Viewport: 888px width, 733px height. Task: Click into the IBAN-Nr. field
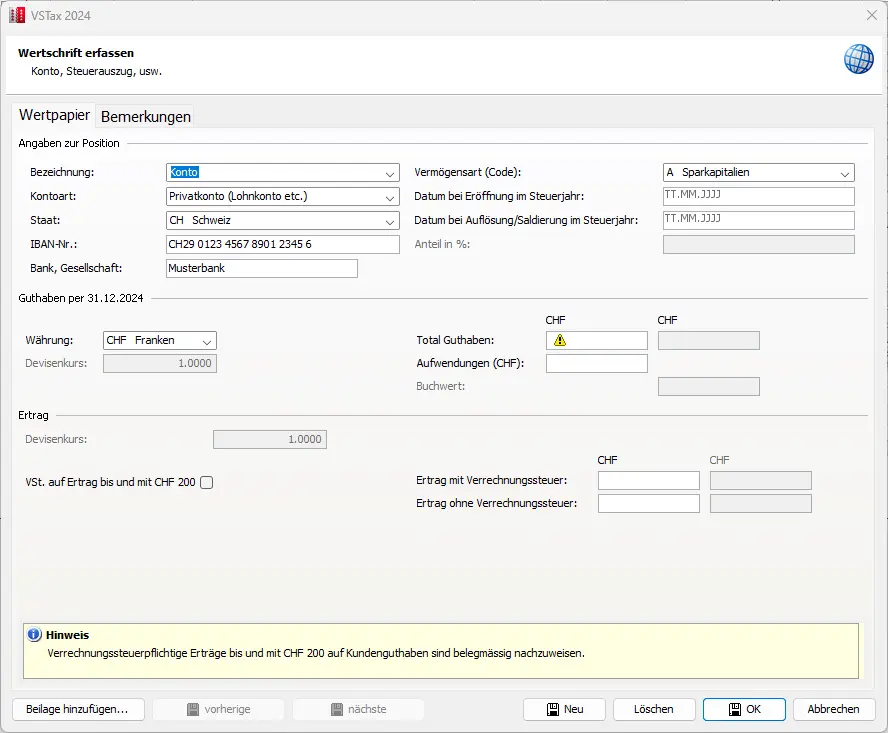(282, 245)
